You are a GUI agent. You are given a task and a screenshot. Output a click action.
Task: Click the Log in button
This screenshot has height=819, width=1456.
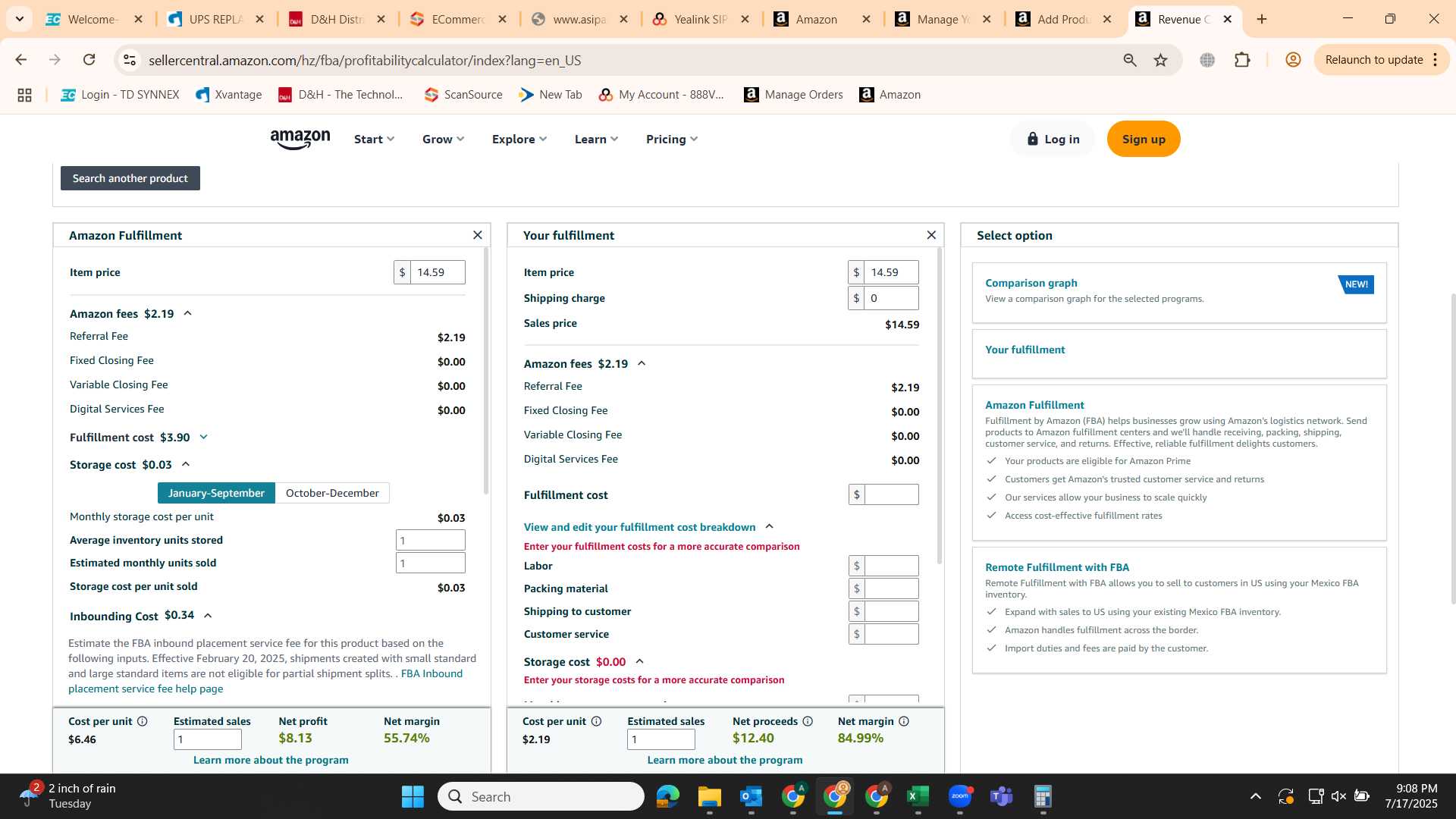1053,139
